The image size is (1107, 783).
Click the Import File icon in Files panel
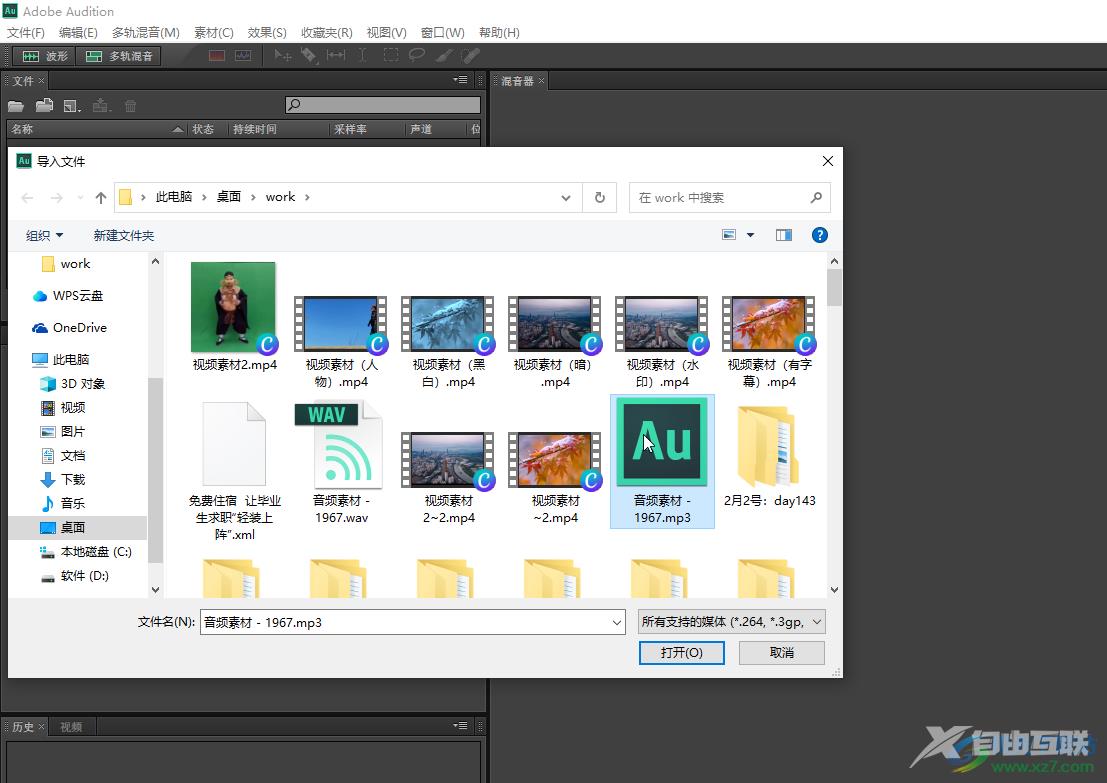[x=44, y=106]
